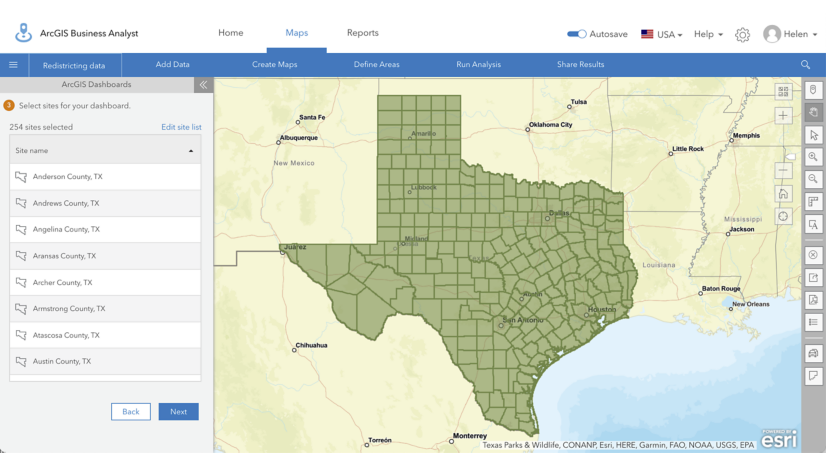
Task: Click the Redistricting data project tab
Action: pos(74,65)
